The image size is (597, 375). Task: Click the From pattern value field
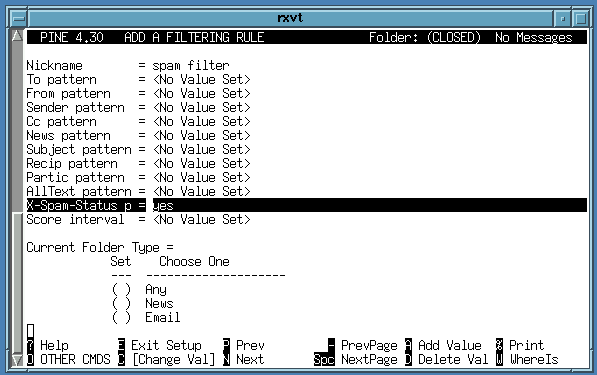tap(202, 94)
